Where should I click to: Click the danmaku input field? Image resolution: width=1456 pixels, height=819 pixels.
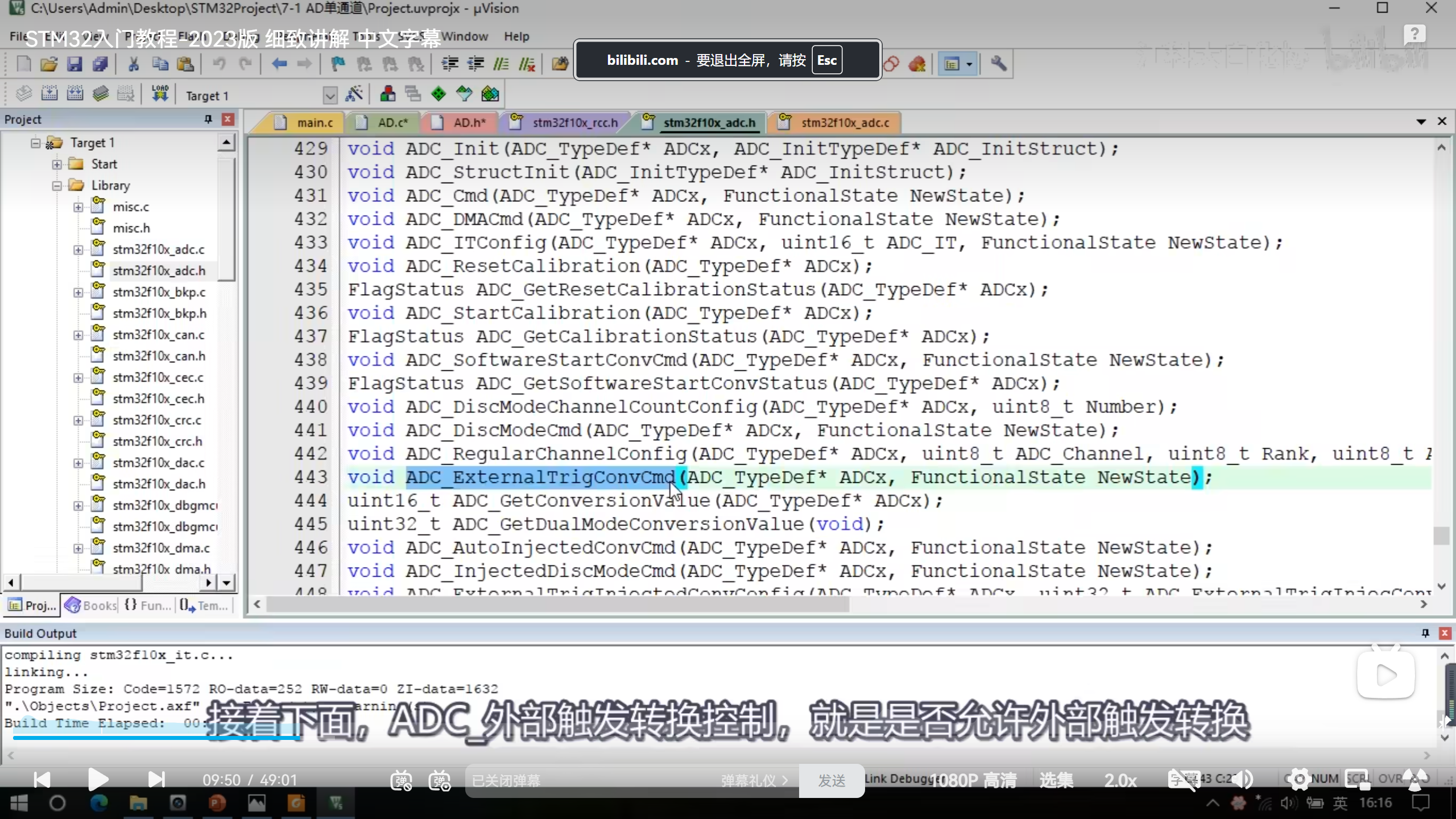[591, 781]
